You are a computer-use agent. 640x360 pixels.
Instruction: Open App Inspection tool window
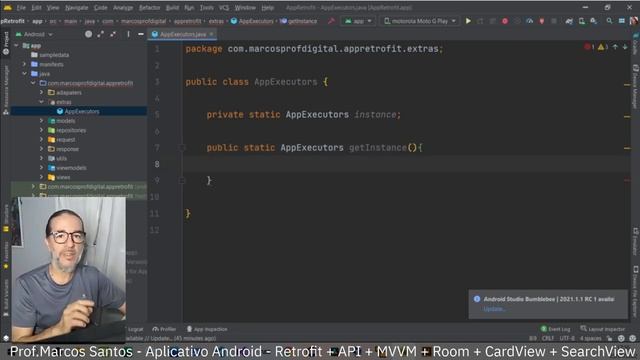point(207,329)
